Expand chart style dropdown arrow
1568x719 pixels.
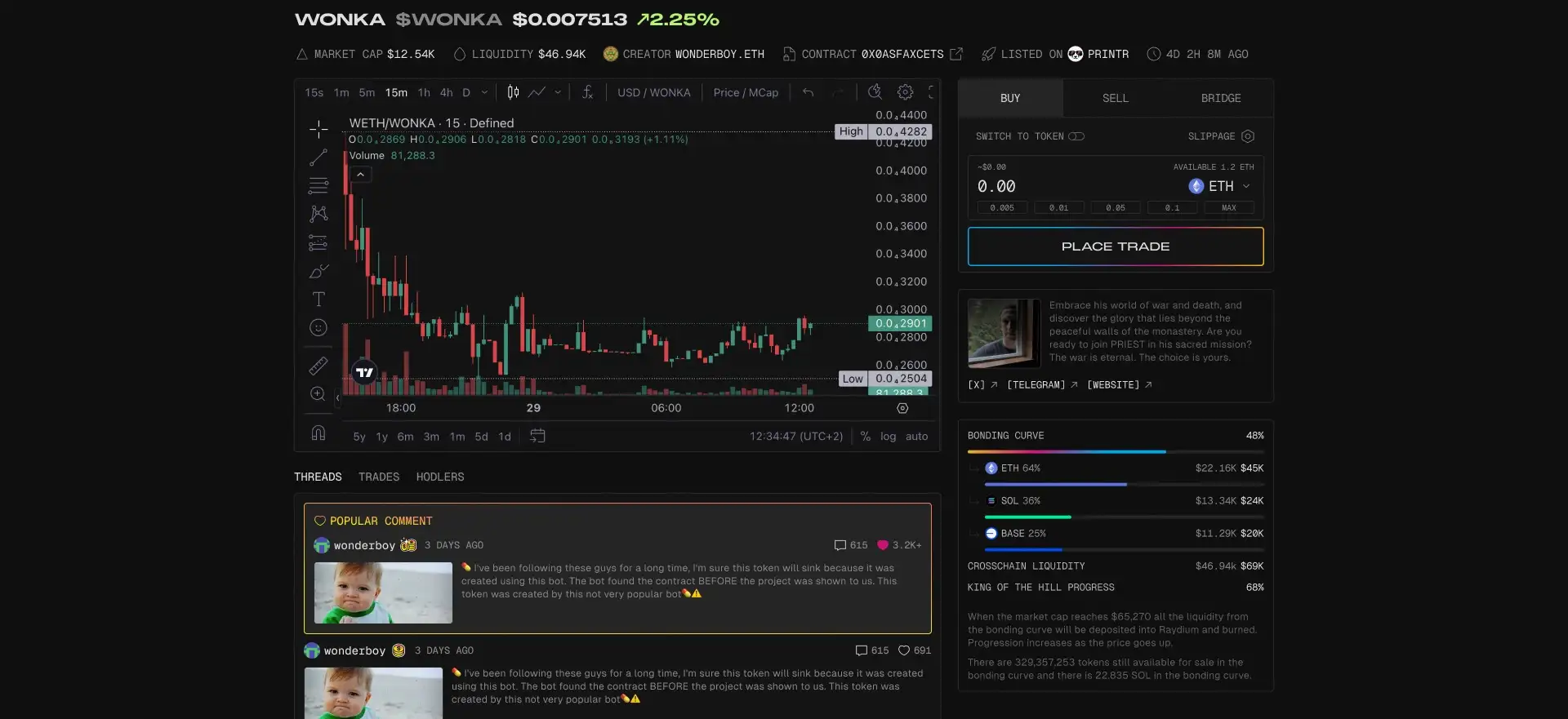[x=558, y=92]
